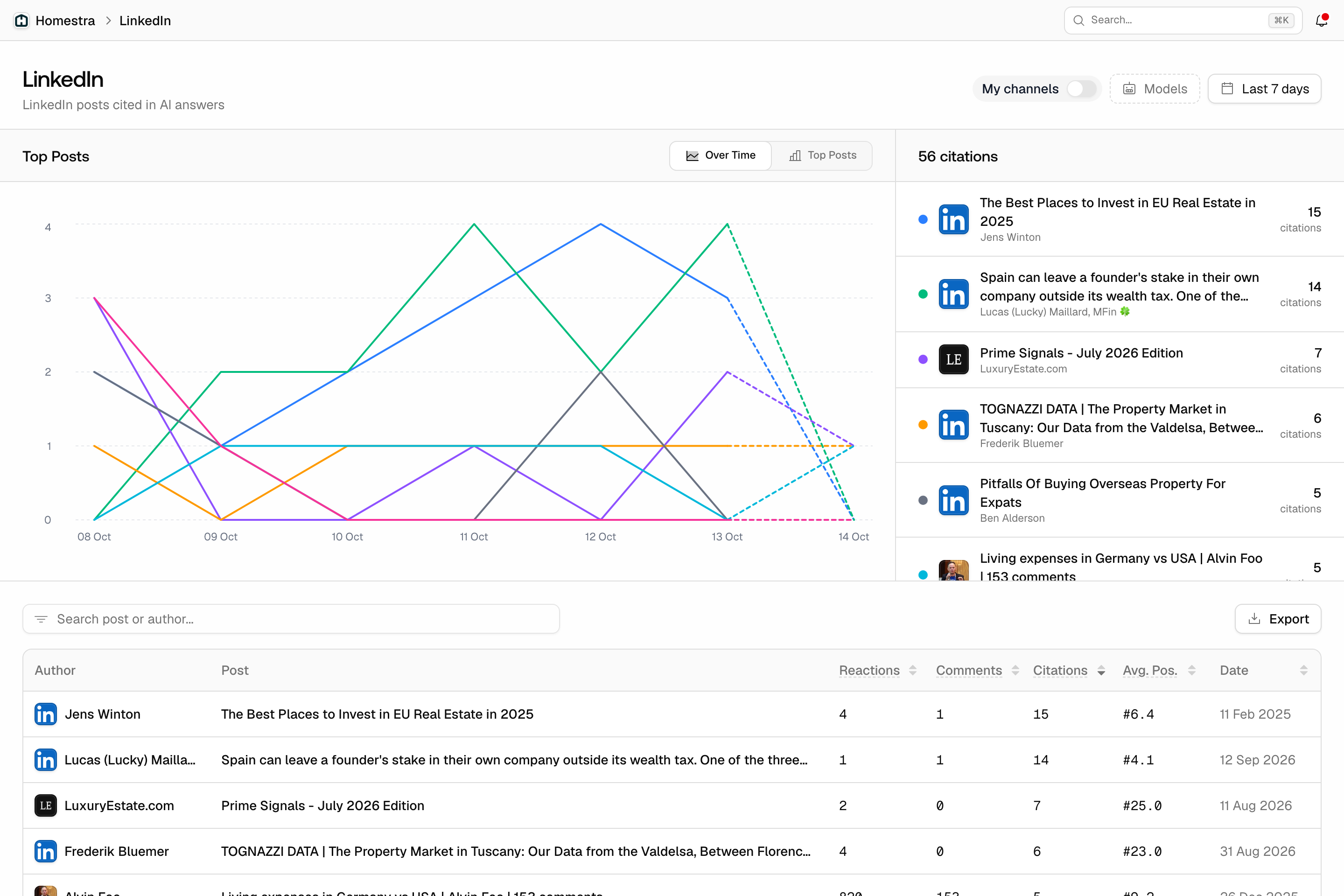Switch to the Top Posts bar view
1344x896 pixels.
click(822, 155)
